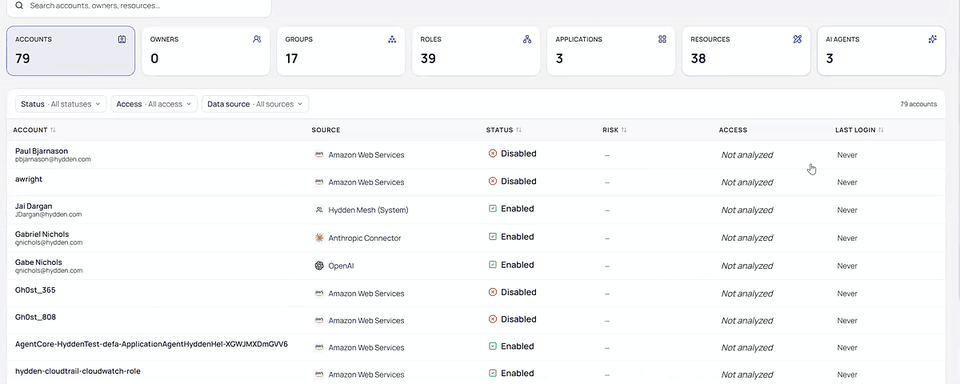This screenshot has width=960, height=384.
Task: Click Disabled status icon for Paul Bjarnason
Action: (492, 154)
